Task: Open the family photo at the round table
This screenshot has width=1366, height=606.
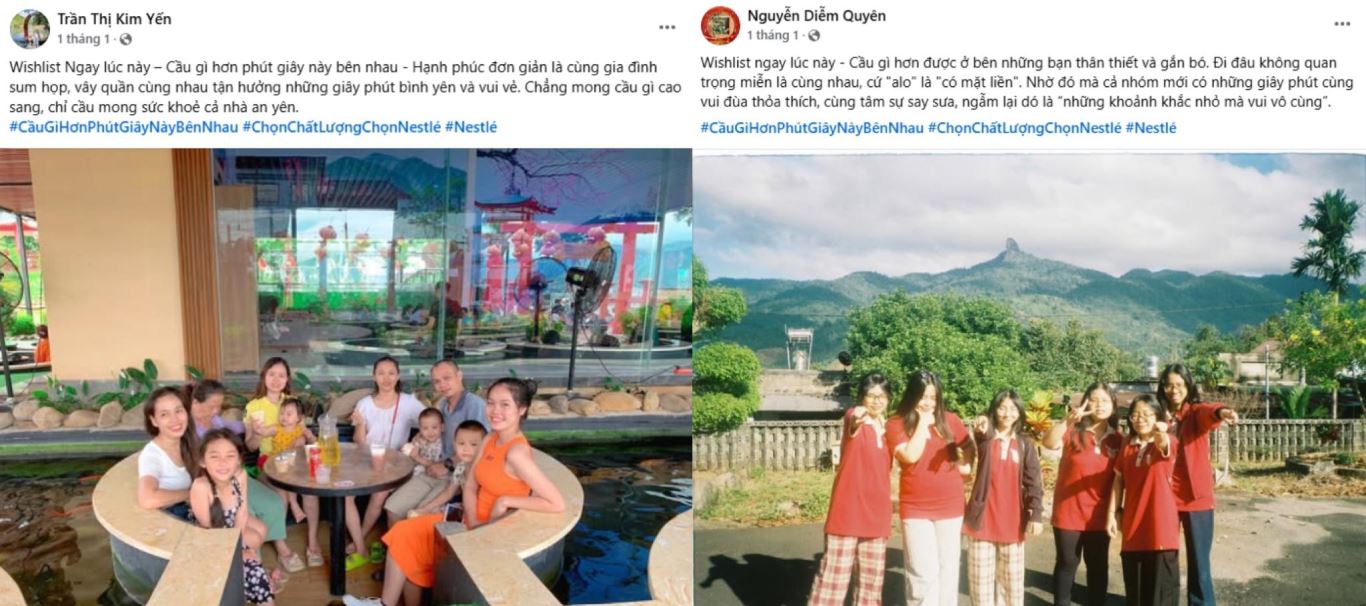Action: (346, 377)
